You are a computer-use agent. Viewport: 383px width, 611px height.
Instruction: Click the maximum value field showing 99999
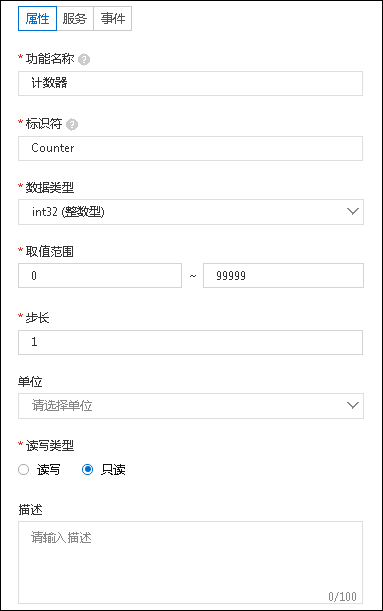pos(283,275)
